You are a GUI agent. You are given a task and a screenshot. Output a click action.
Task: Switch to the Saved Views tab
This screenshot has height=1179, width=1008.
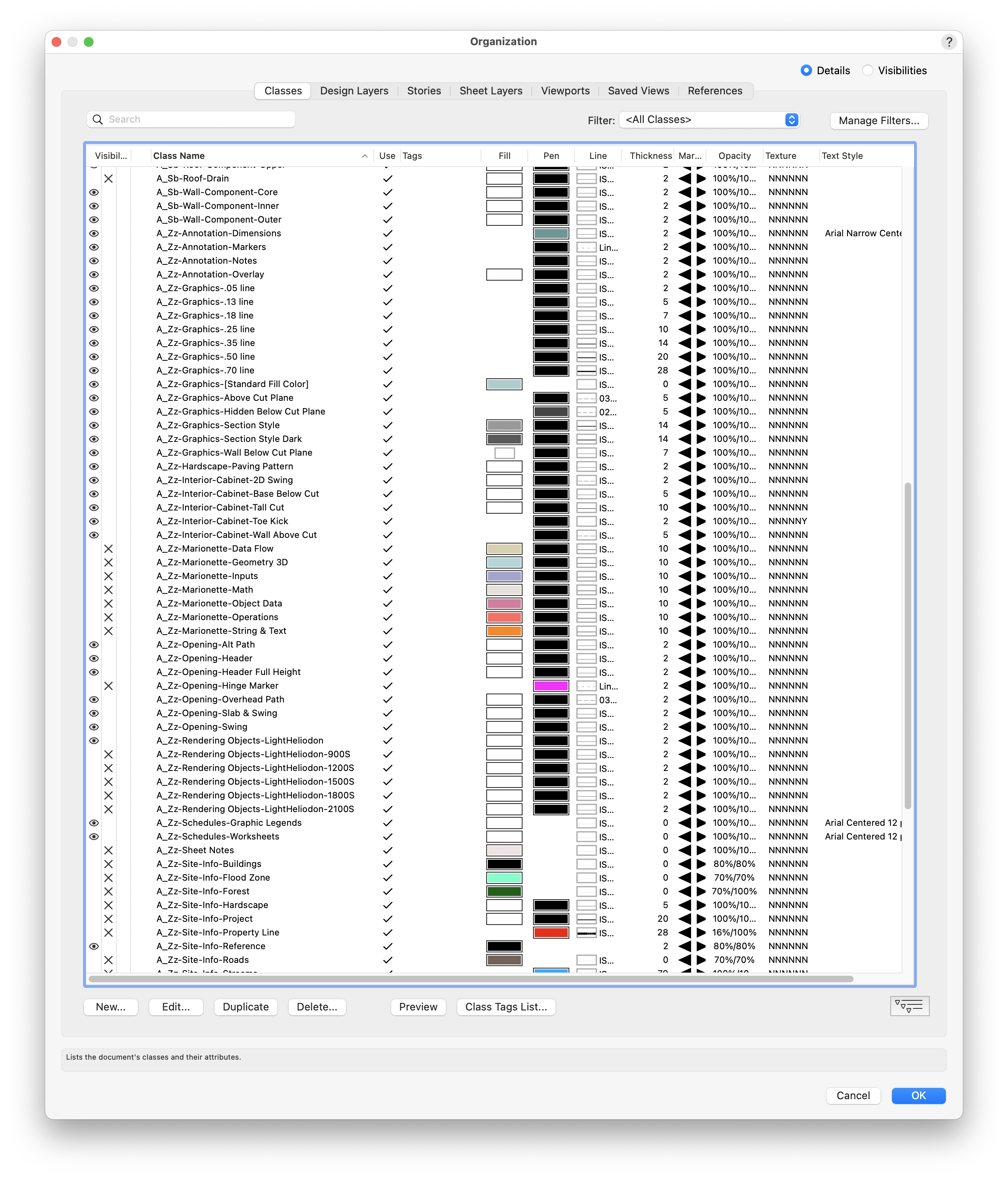pos(638,91)
